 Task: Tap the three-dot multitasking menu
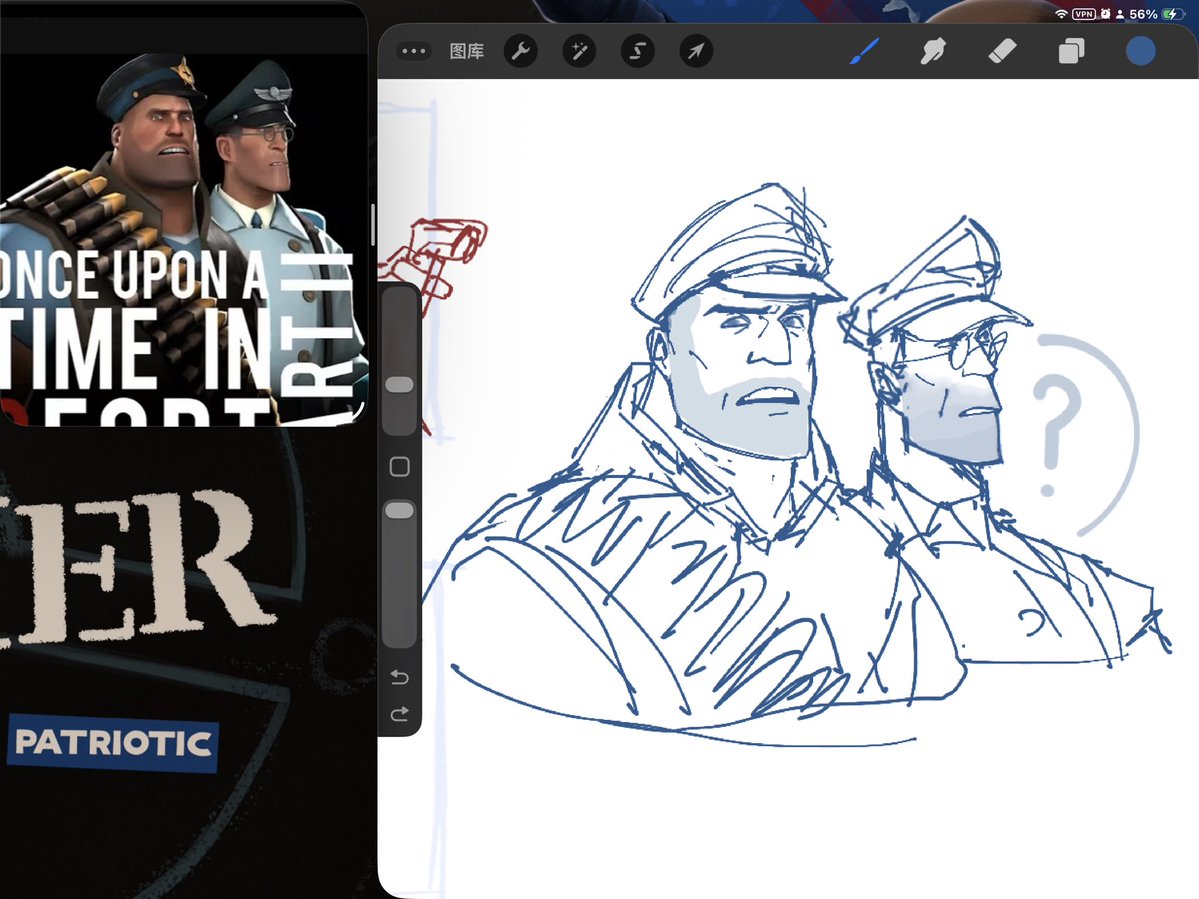pyautogui.click(x=414, y=51)
